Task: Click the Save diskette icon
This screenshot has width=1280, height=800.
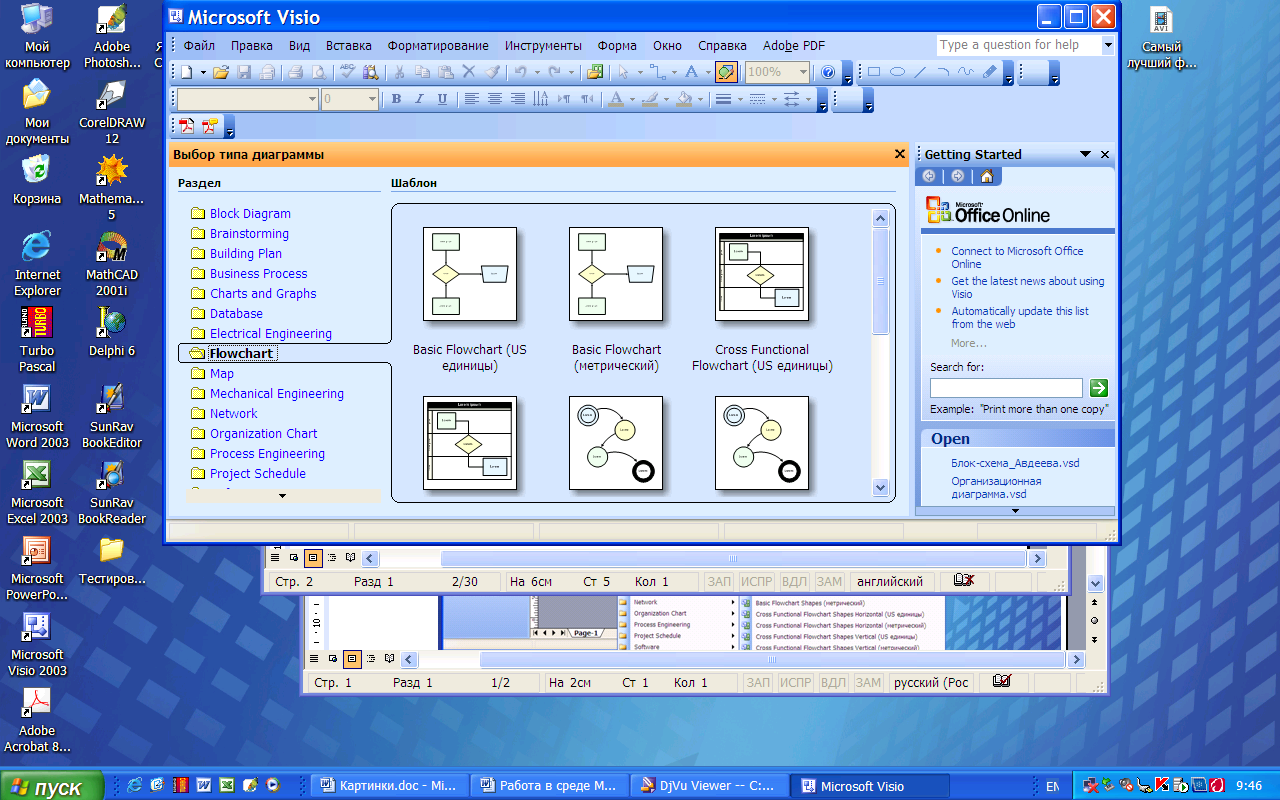Action: click(243, 72)
